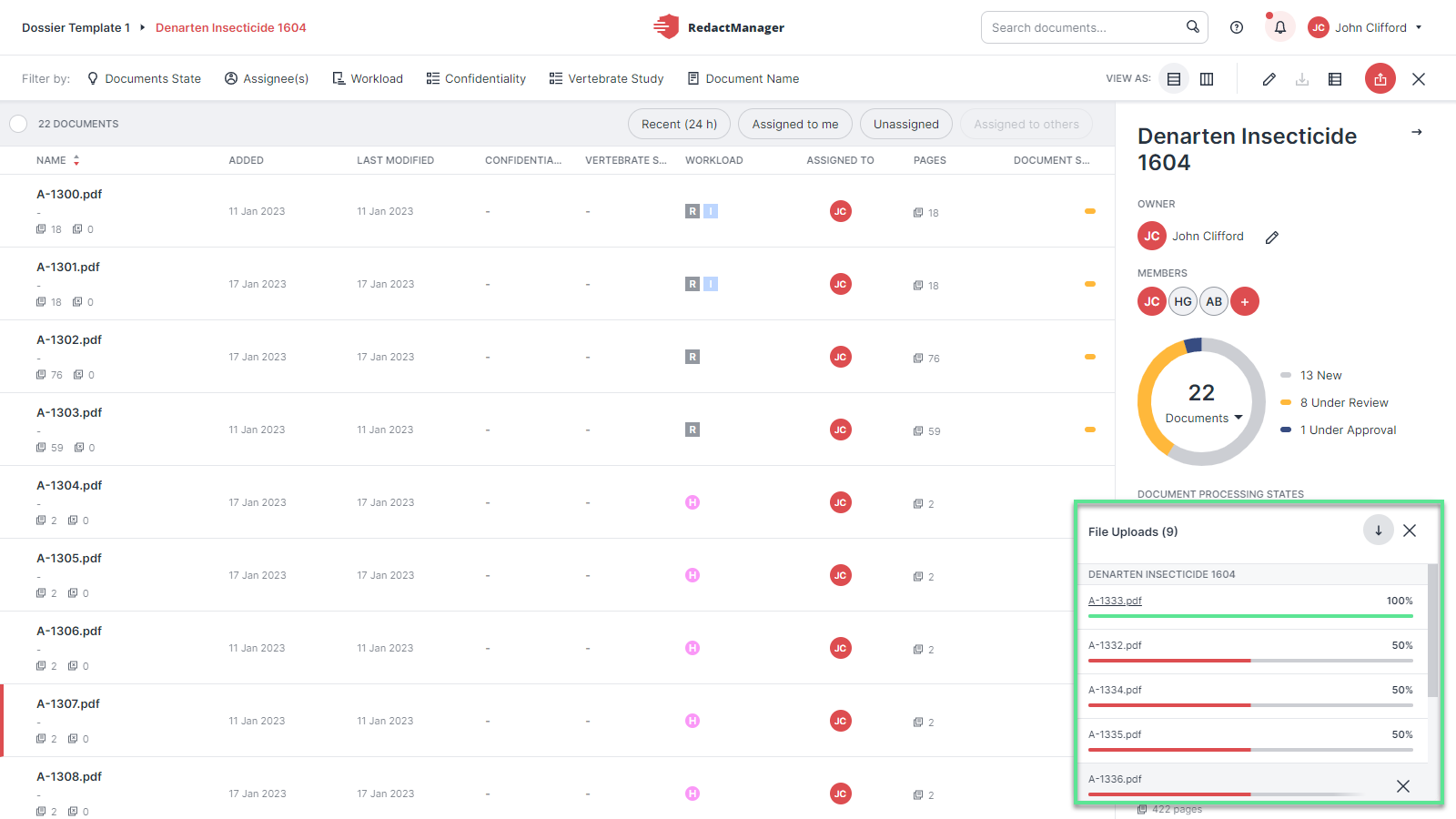Viewport: 1456px width, 819px height.
Task: Click the R workload badge for A-1302.pdf
Action: [x=693, y=357]
